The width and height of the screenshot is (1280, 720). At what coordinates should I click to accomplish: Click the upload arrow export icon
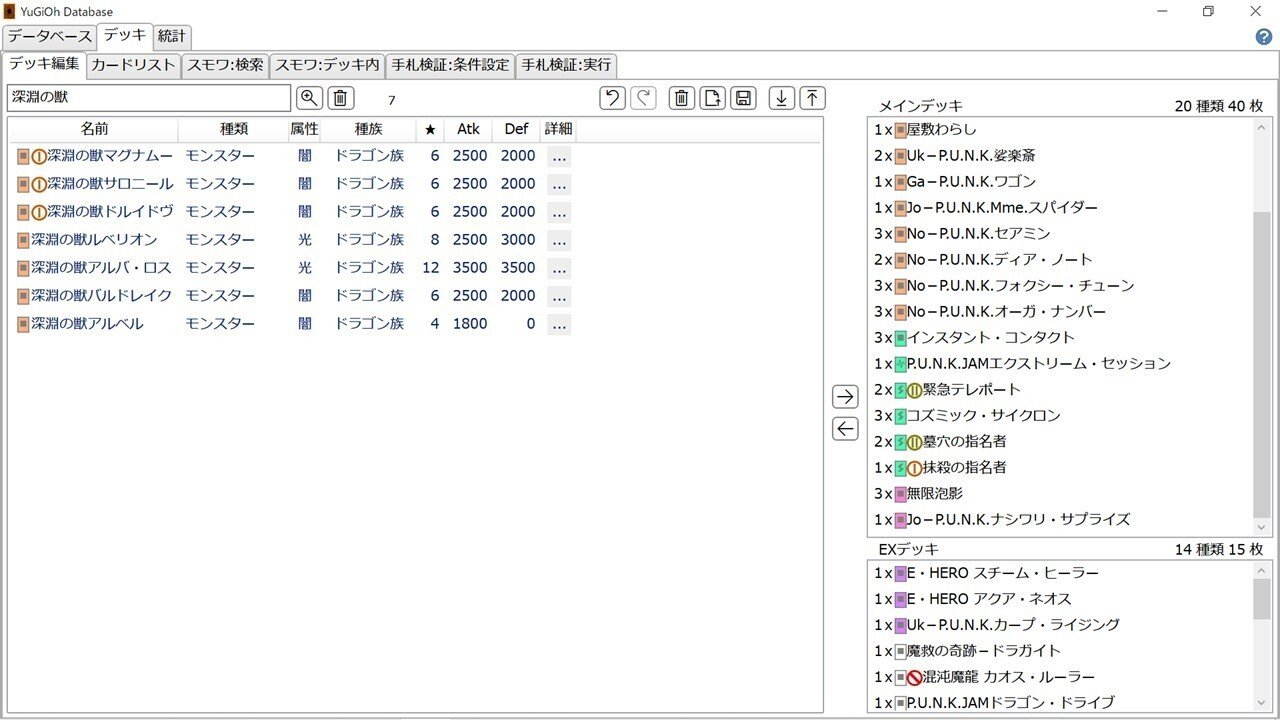(x=813, y=98)
